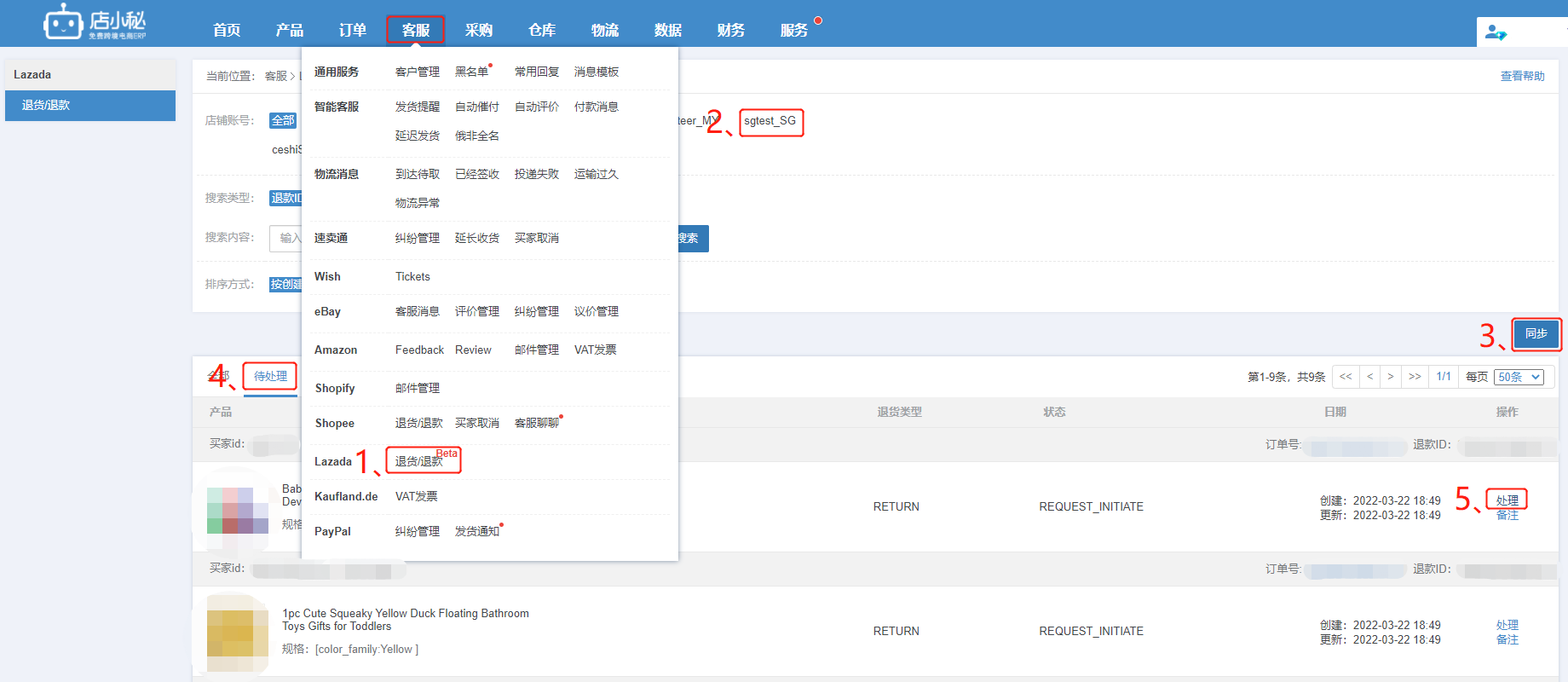Open VAT发票 under Kaufland.de
1568x682 pixels.
417,496
